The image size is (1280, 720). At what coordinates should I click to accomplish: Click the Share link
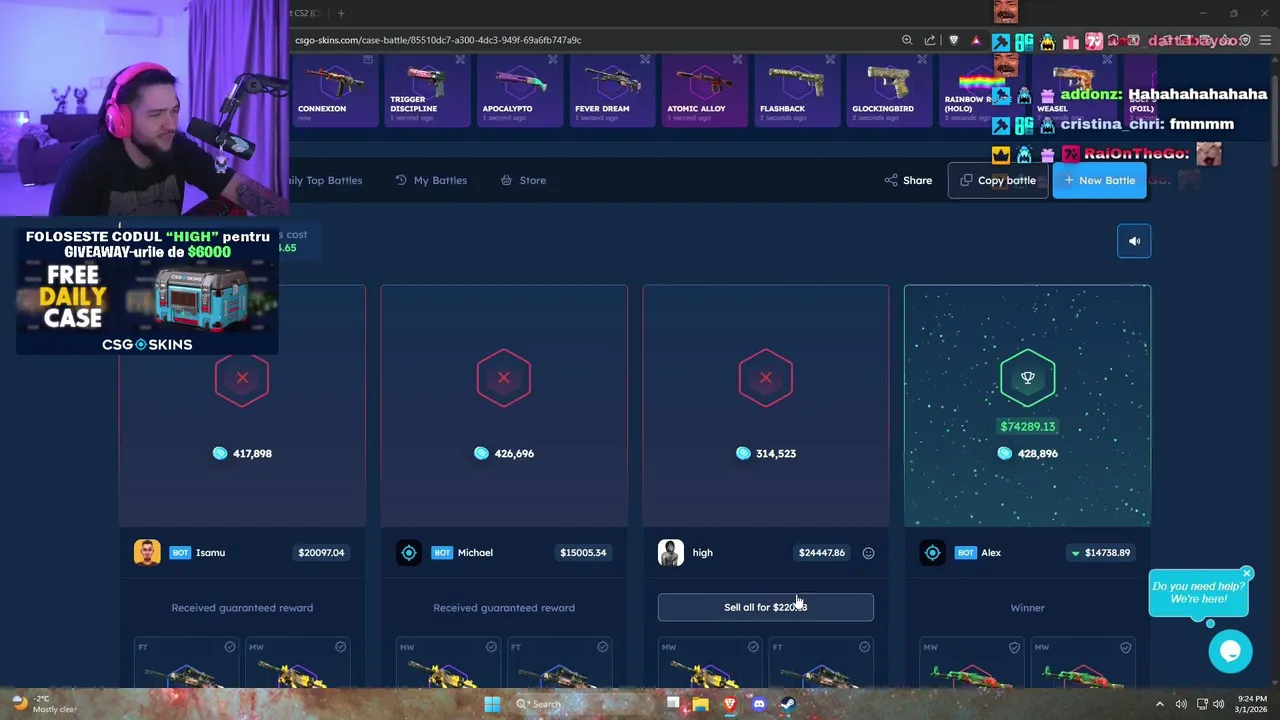[908, 180]
